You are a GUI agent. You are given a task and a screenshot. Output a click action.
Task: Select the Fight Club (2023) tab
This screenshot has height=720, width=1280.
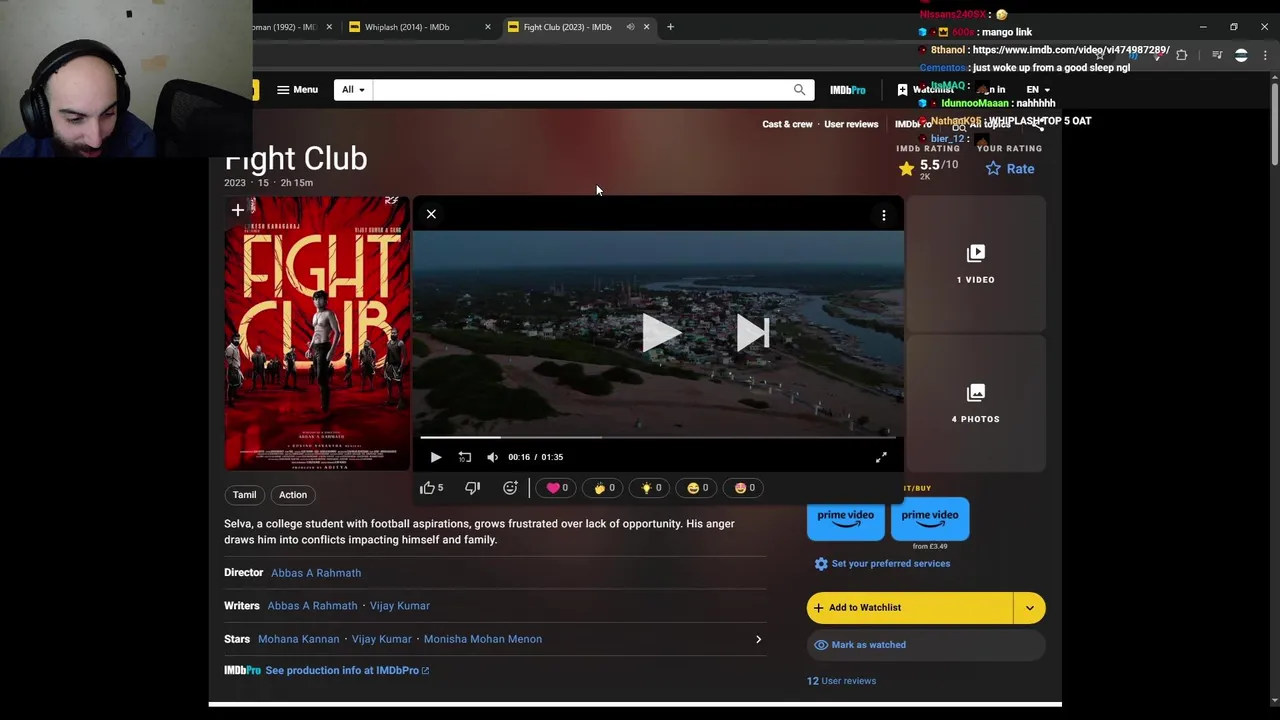click(567, 27)
